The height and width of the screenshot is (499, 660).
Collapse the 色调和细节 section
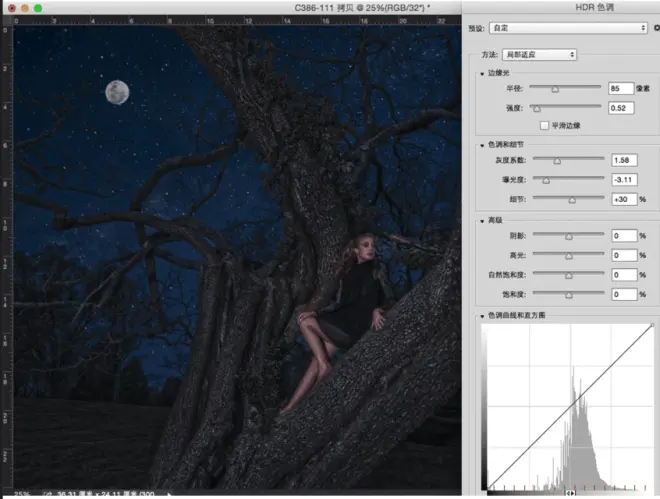click(x=482, y=145)
